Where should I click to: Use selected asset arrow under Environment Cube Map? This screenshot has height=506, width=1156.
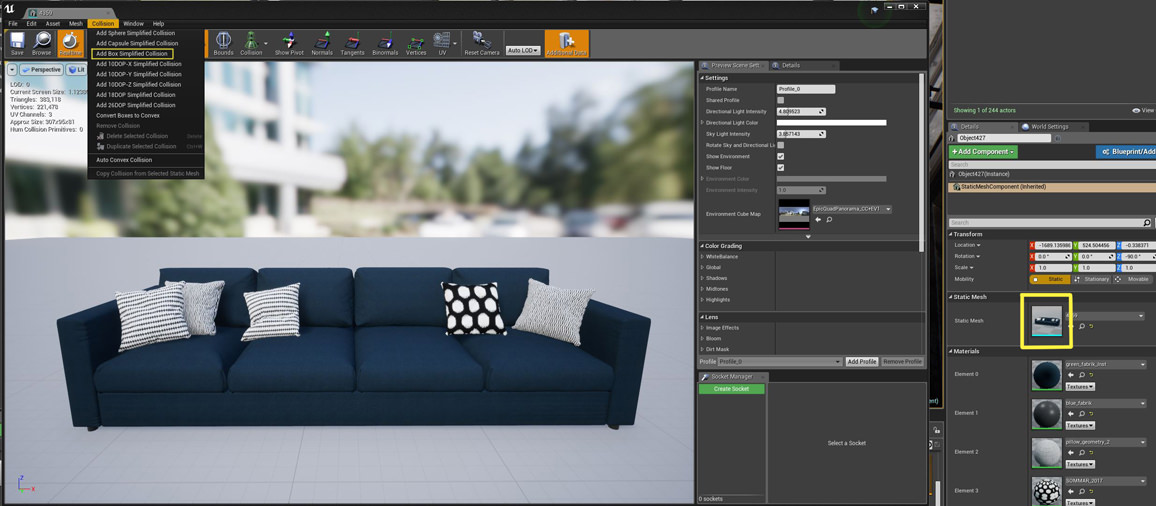[818, 219]
